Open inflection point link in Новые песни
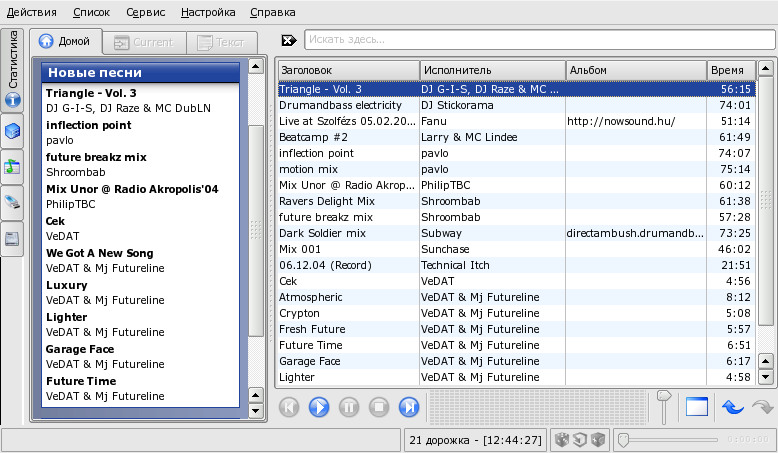Image resolution: width=778 pixels, height=453 pixels. coord(88,125)
